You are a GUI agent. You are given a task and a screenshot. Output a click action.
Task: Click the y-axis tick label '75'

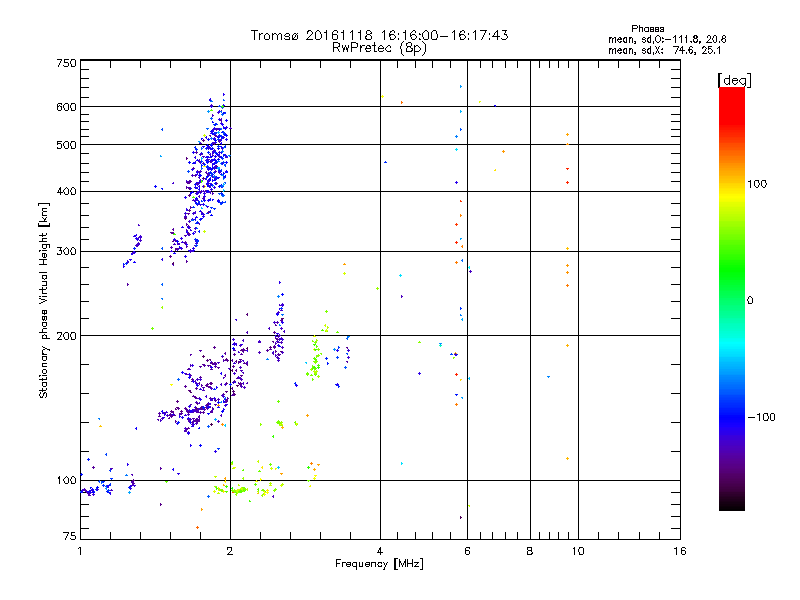pos(70,536)
